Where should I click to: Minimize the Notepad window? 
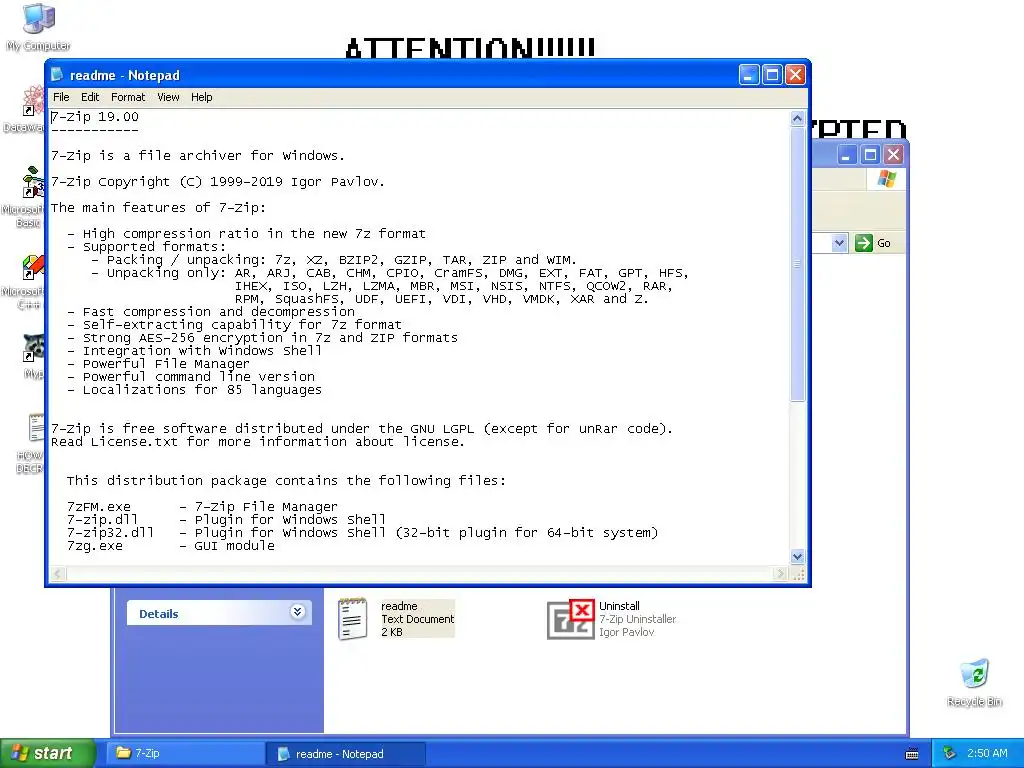point(749,74)
